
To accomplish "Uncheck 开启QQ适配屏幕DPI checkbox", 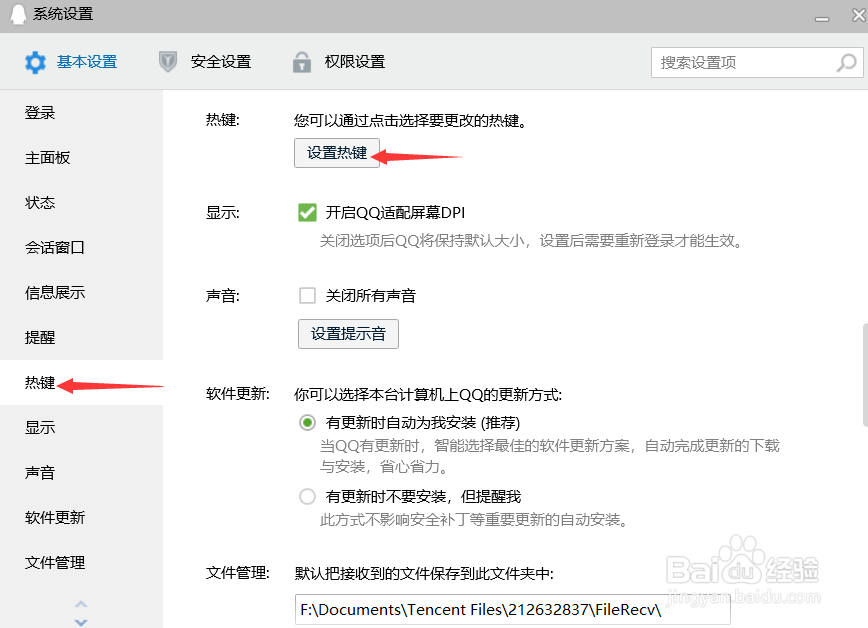I will point(307,213).
